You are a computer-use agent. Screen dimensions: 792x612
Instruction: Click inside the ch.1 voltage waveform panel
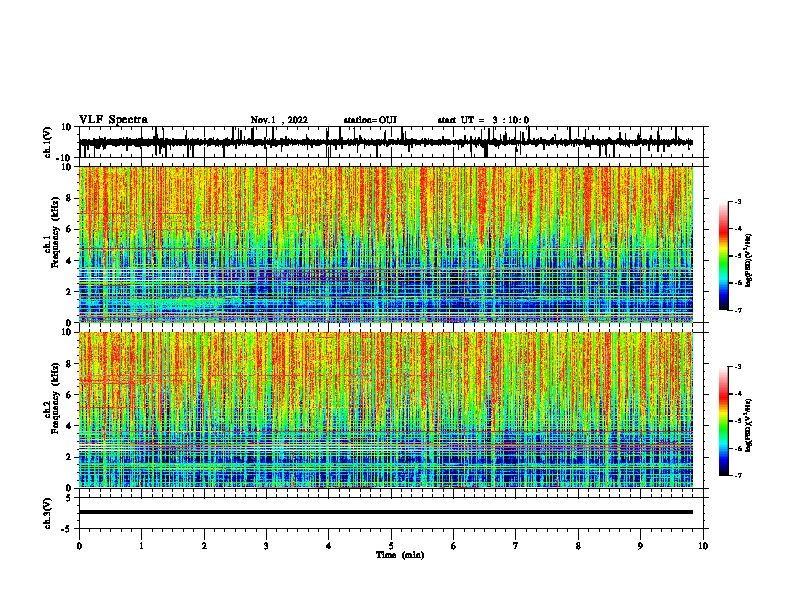[391, 142]
